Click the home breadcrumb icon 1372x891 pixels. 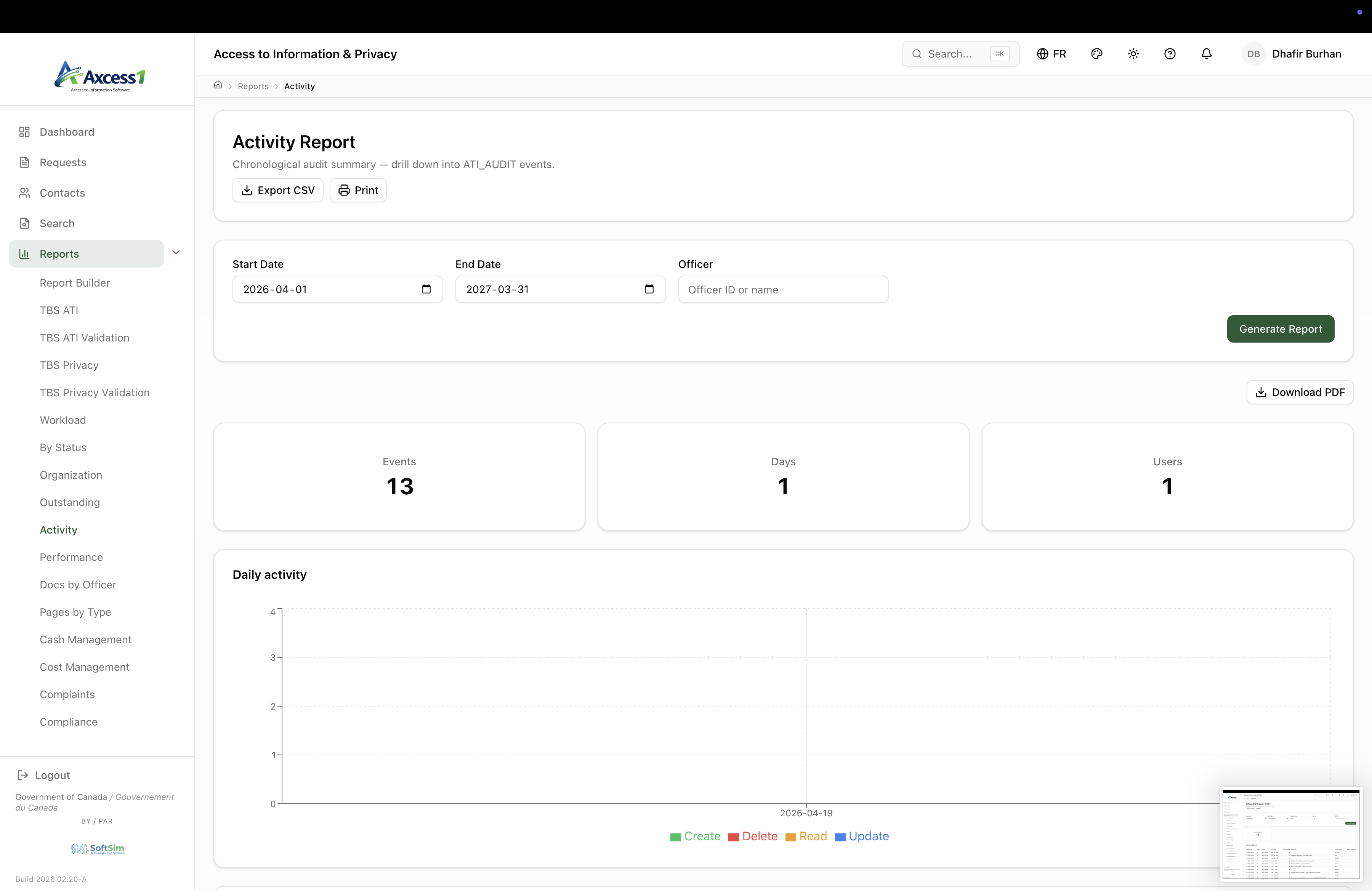(218, 85)
